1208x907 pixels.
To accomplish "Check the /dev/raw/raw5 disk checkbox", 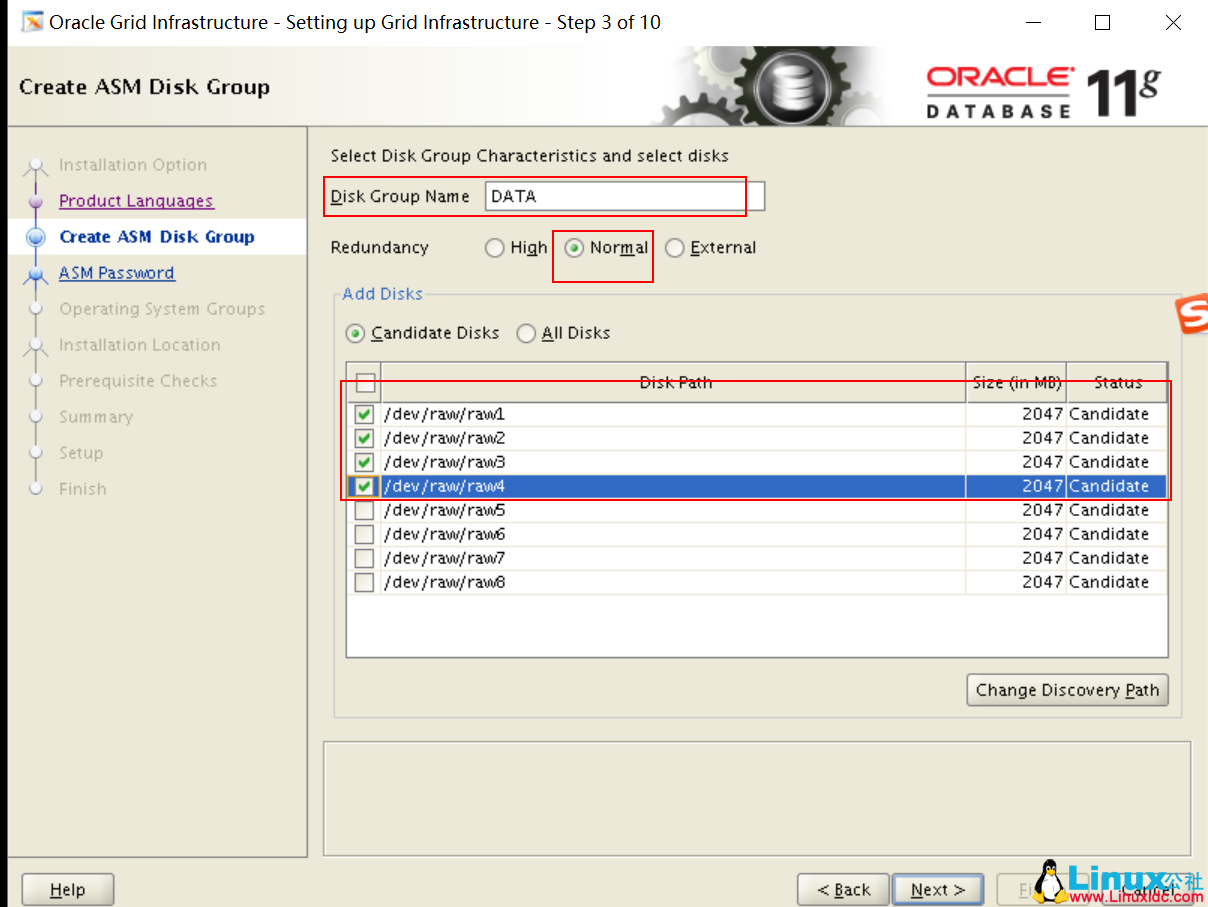I will pyautogui.click(x=364, y=510).
